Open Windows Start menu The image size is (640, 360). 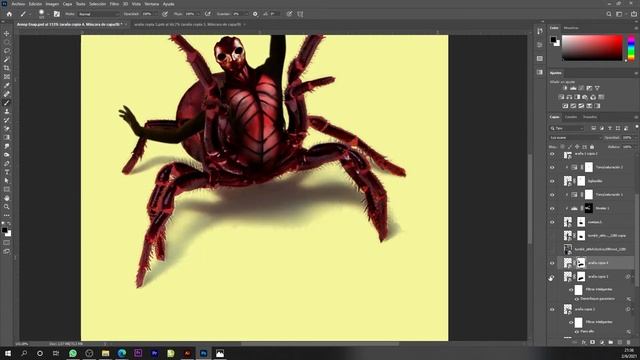click(8, 353)
